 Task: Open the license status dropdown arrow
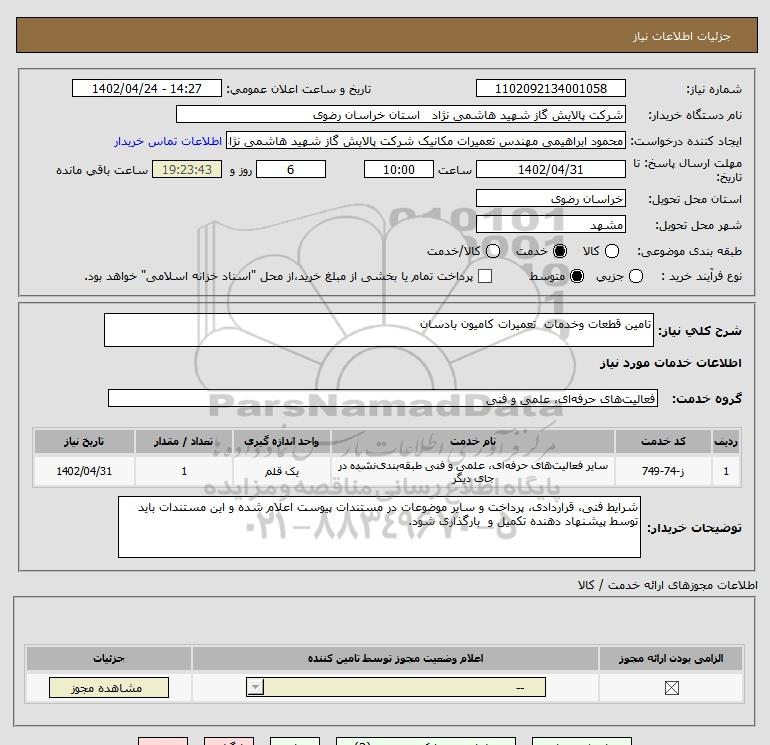click(x=255, y=687)
